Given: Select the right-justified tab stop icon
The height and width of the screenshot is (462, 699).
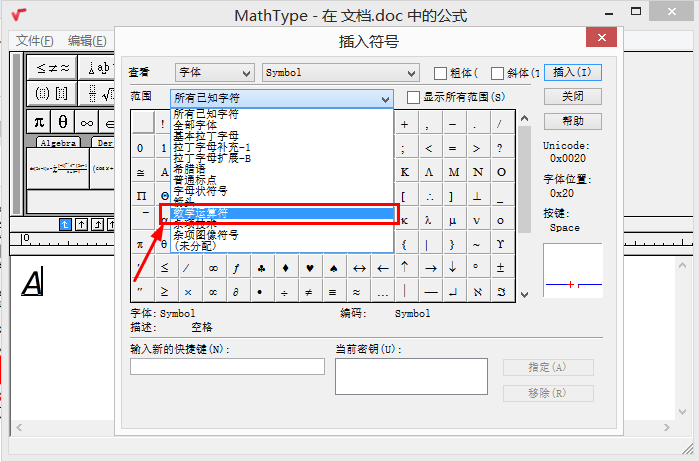Looking at the screenshot, I should coord(97,224).
